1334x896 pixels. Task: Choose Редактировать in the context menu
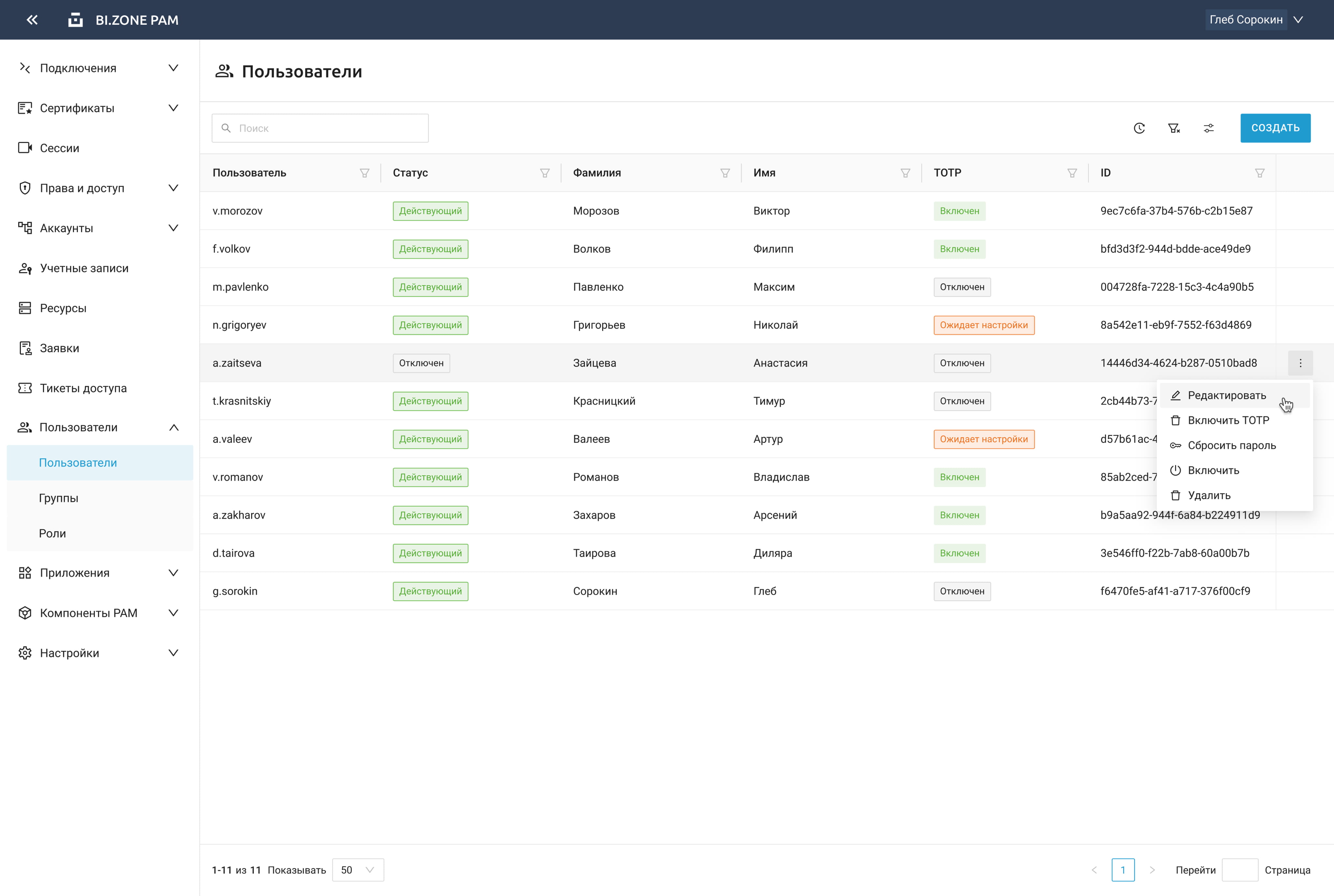click(1227, 396)
